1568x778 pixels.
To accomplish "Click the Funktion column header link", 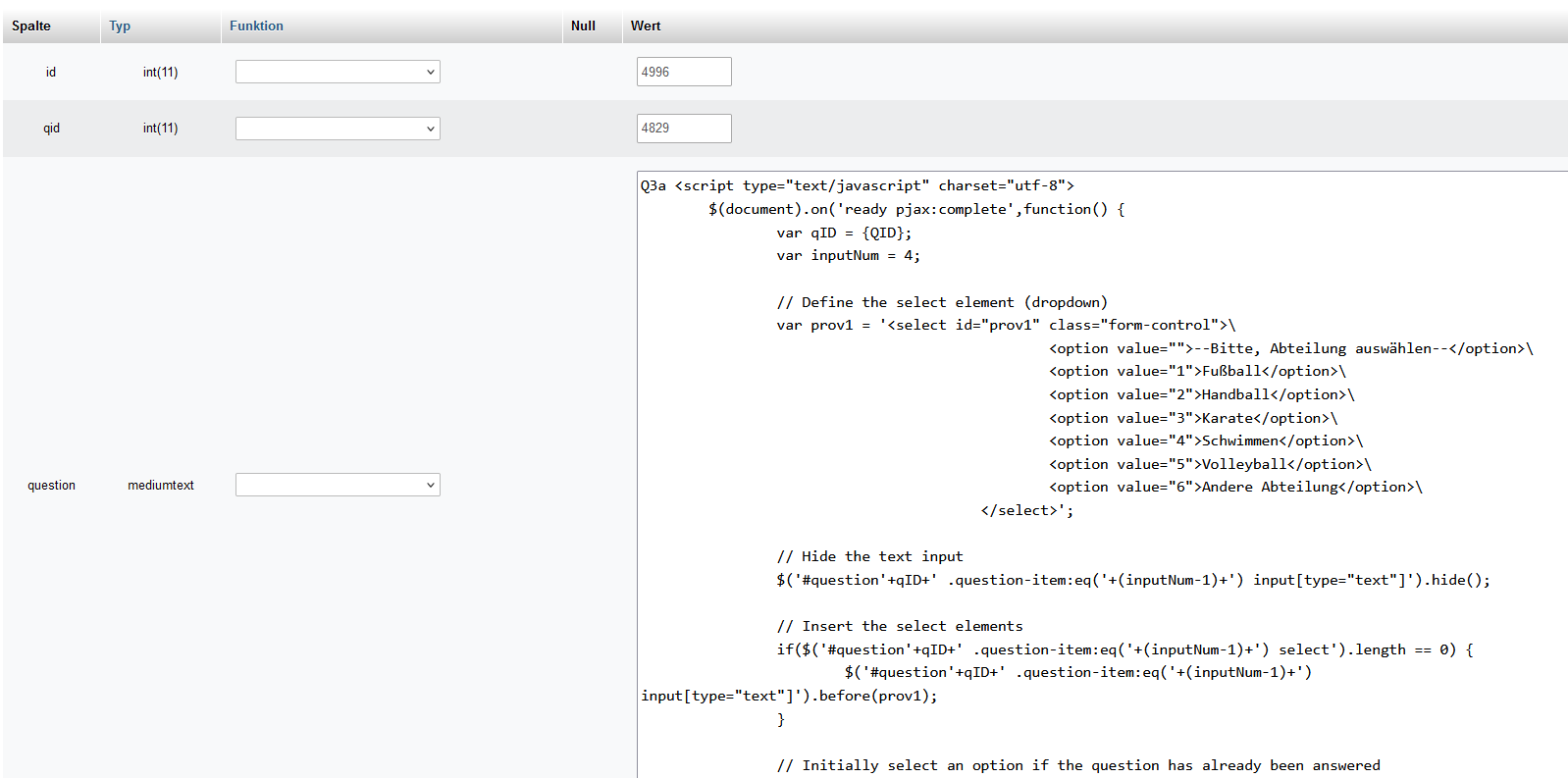I will [x=256, y=26].
